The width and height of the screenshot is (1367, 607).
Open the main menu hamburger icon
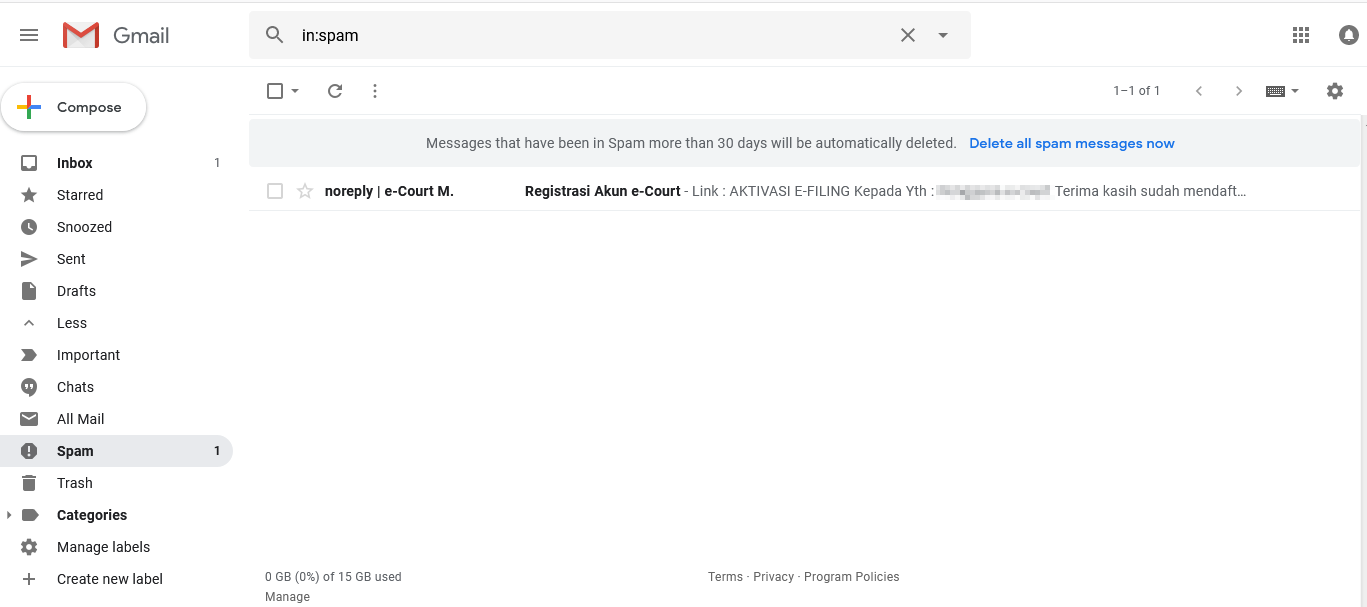tap(29, 35)
